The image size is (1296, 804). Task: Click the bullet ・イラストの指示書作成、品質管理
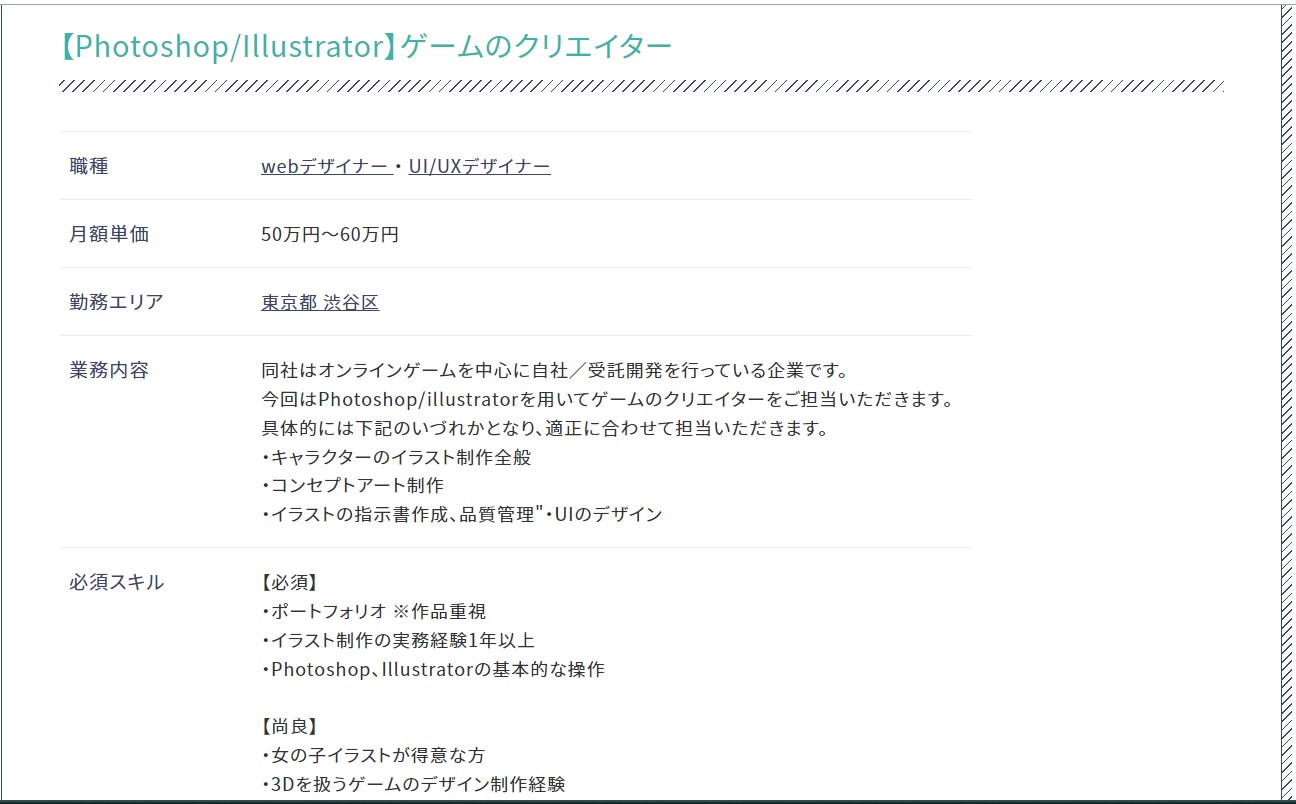point(462,515)
